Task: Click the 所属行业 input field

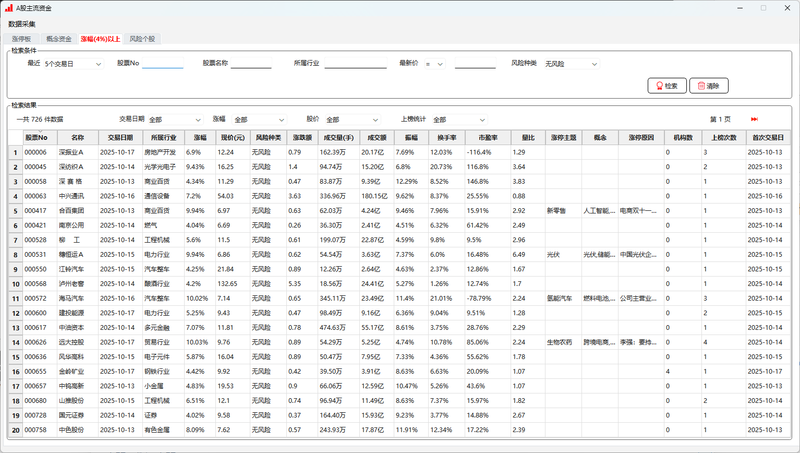Action: pyautogui.click(x=354, y=63)
